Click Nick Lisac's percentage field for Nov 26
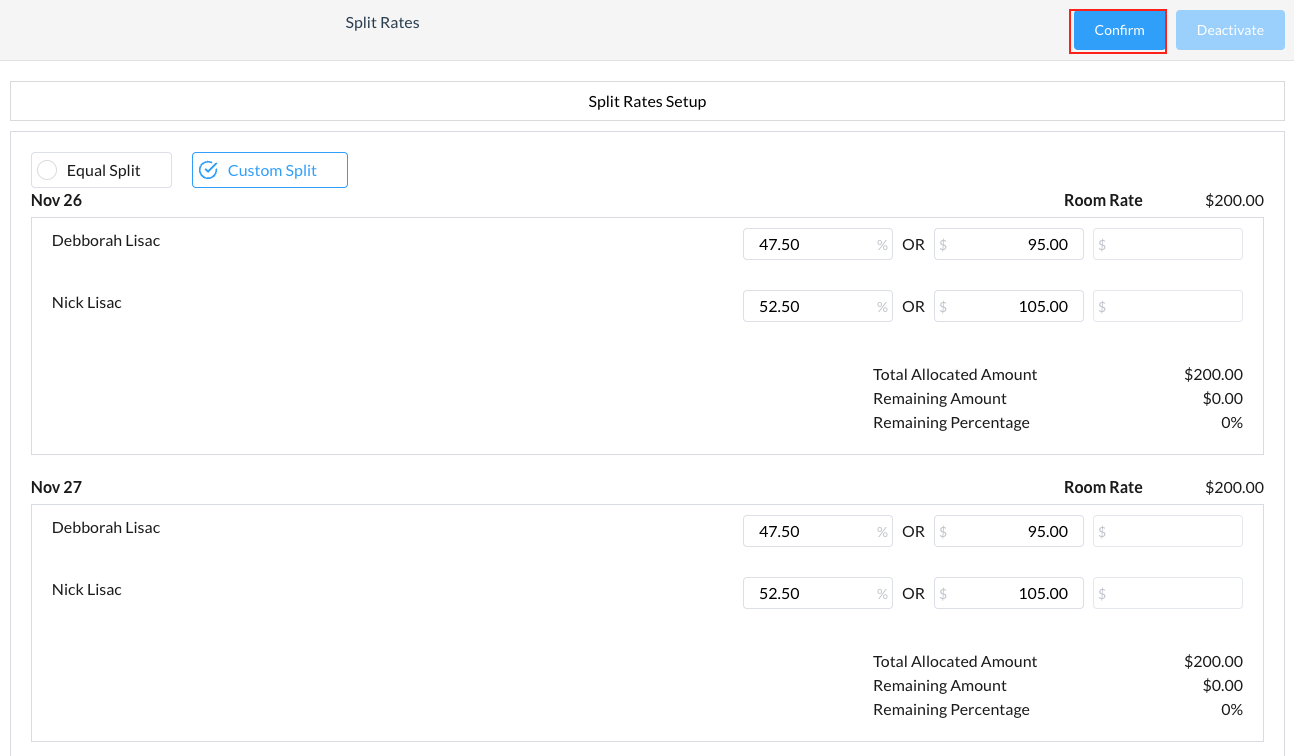 point(817,306)
